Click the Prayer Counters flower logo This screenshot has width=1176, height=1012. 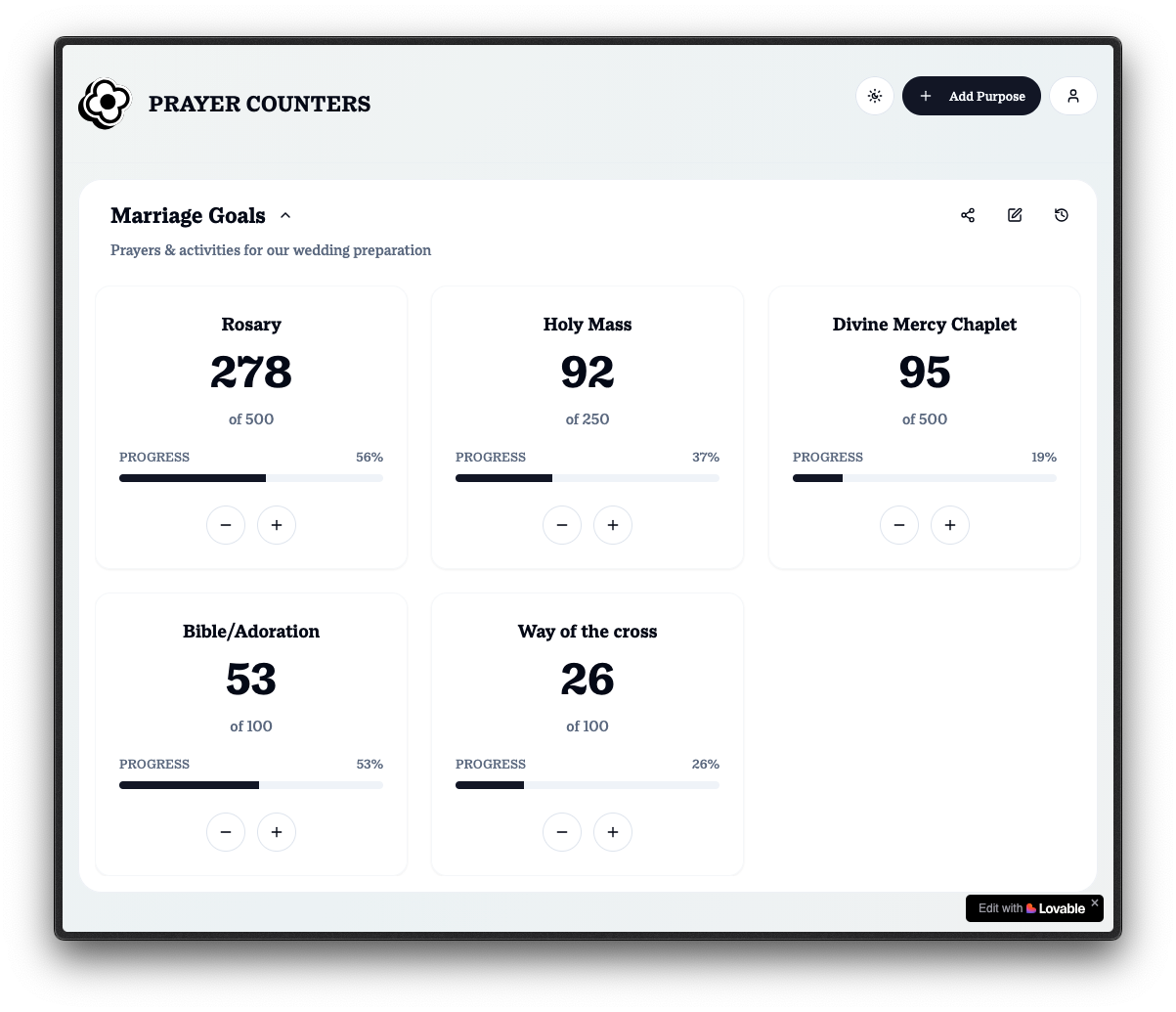tap(105, 104)
